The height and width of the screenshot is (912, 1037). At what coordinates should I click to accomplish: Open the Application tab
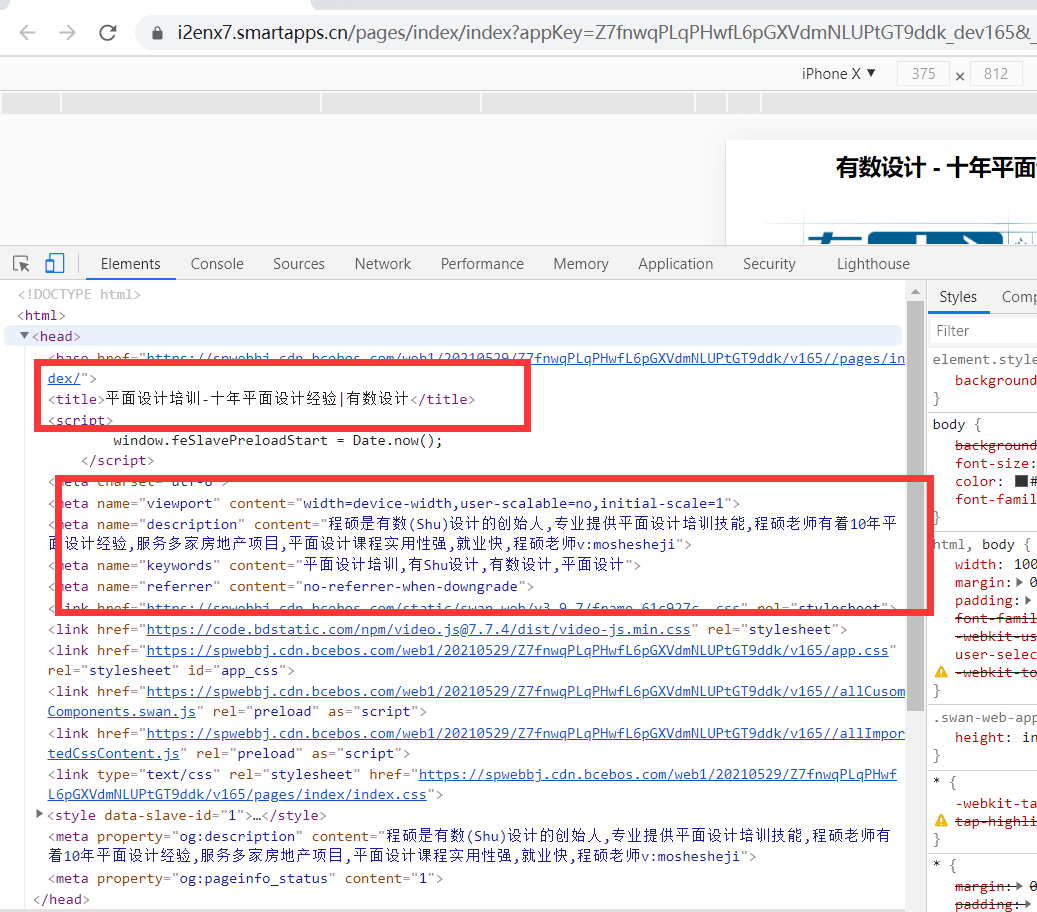[x=675, y=264]
